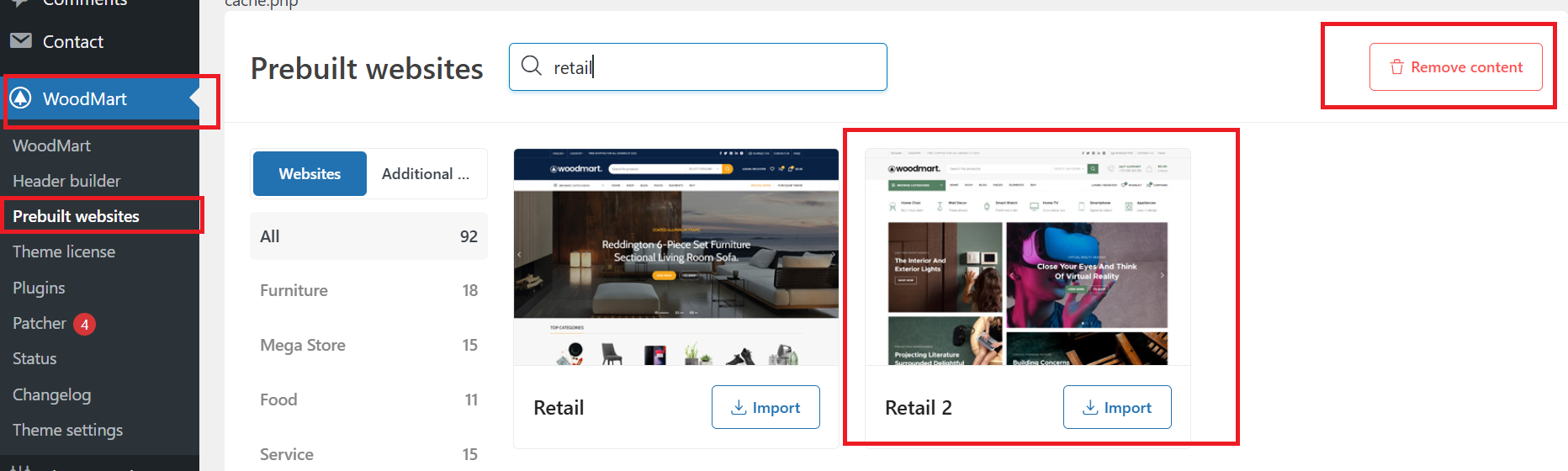Filter by Mega Store category
Screen dimensions: 1568x471
pyautogui.click(x=368, y=345)
